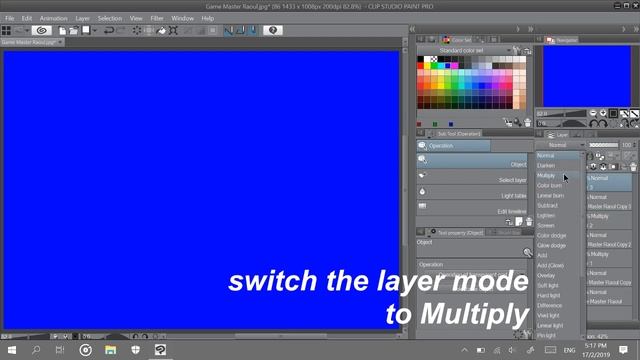Switch to the Navigator panel tab
640x360 pixels.
[562, 40]
